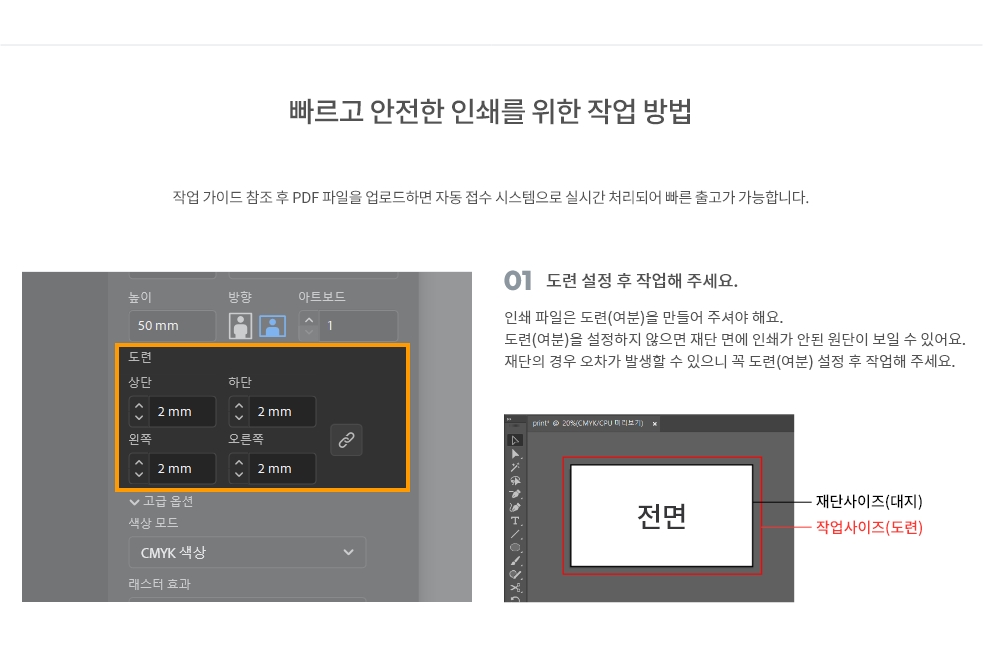Click the 오른쪽 bleed 2 mm field
The height and width of the screenshot is (662, 983).
click(x=283, y=468)
